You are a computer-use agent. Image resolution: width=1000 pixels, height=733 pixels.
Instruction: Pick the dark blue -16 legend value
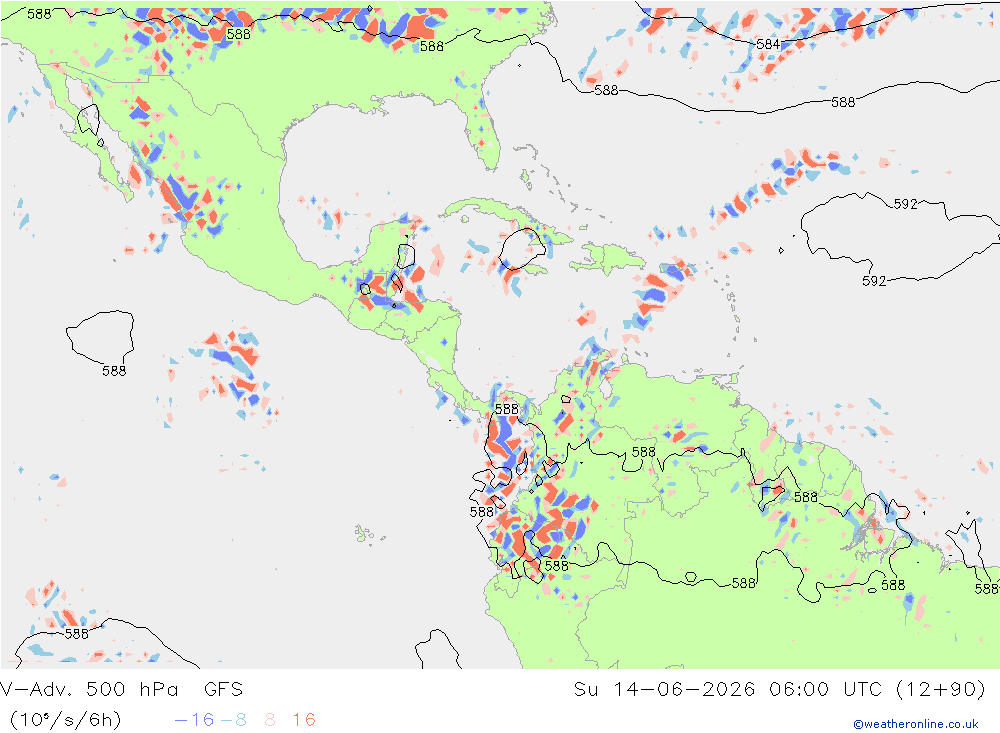coord(195,720)
